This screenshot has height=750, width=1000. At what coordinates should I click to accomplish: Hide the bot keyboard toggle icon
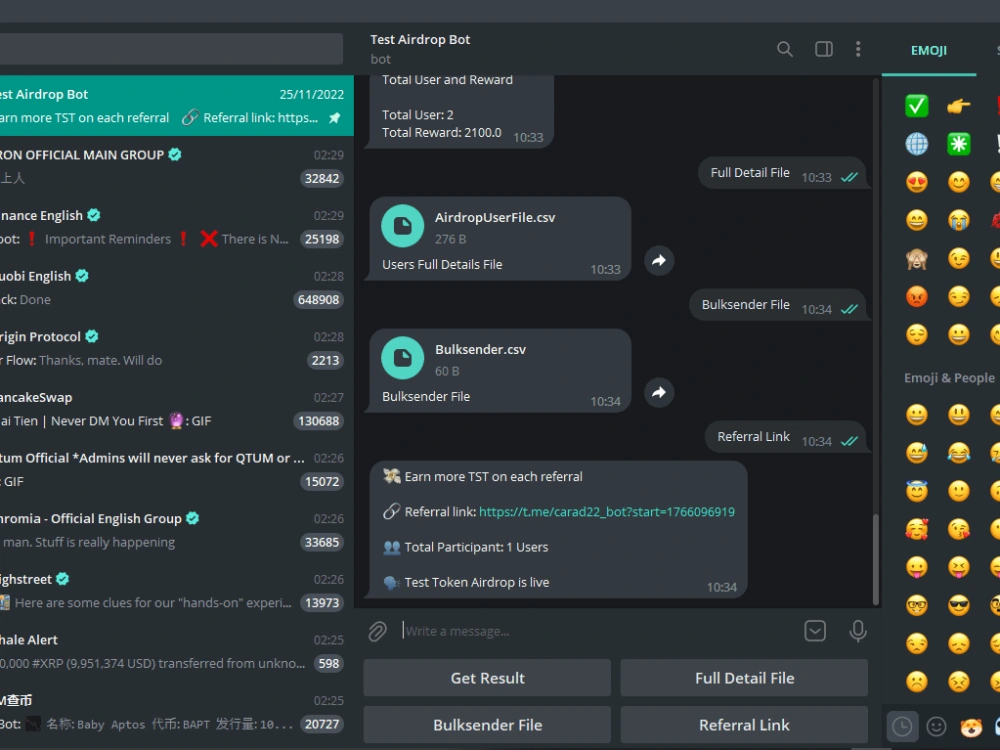[x=815, y=631]
